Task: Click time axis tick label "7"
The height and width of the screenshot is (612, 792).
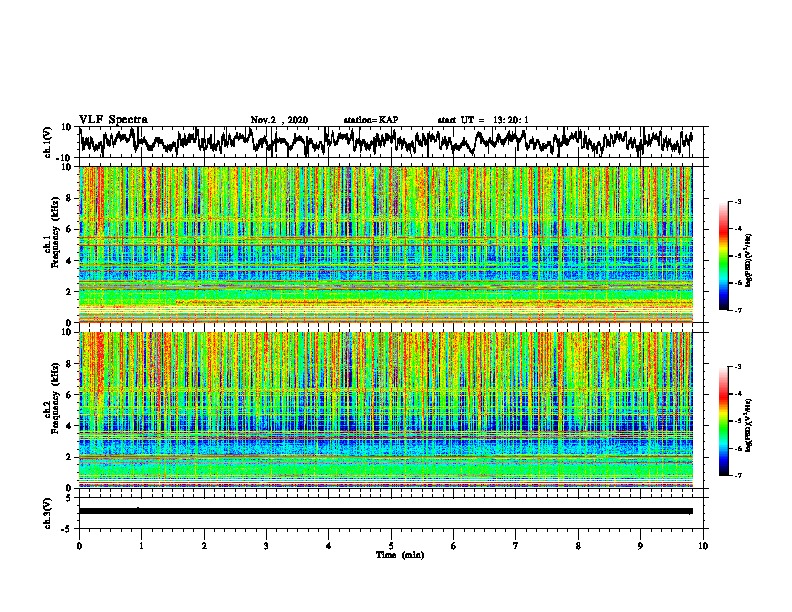Action: coord(516,546)
